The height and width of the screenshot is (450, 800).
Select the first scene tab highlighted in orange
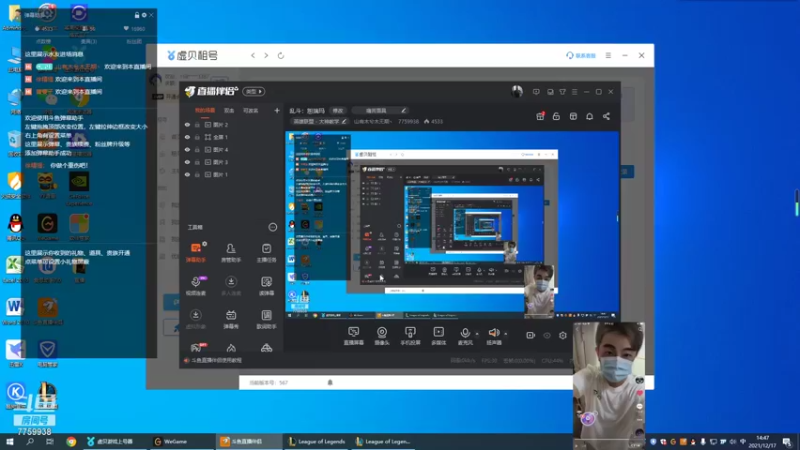point(205,110)
